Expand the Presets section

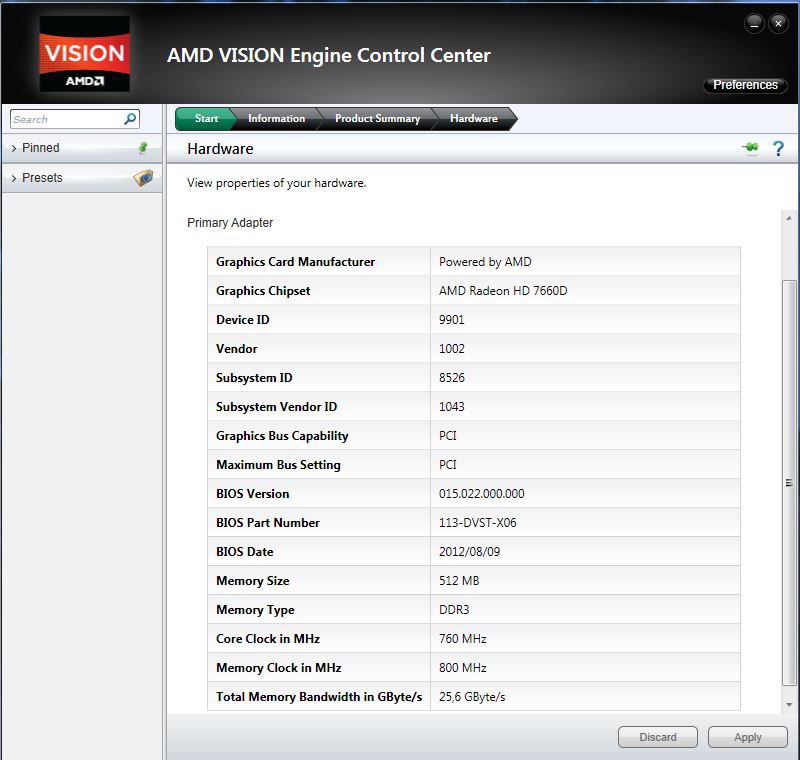tap(40, 178)
